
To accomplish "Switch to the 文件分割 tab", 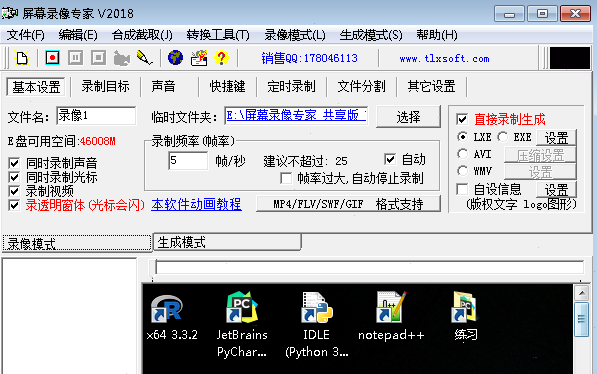I will 361,86.
